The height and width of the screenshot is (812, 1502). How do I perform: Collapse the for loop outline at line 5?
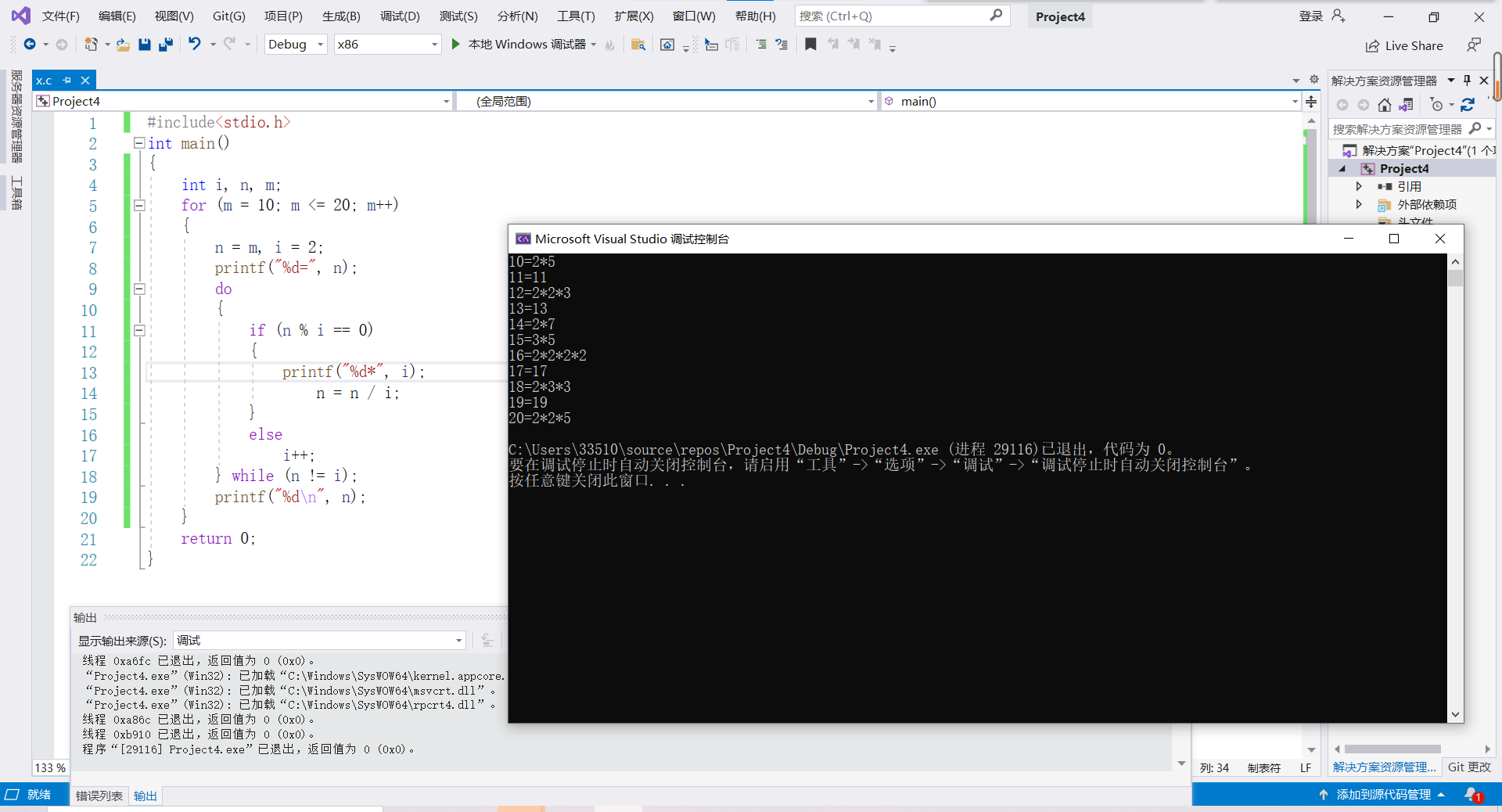click(139, 205)
